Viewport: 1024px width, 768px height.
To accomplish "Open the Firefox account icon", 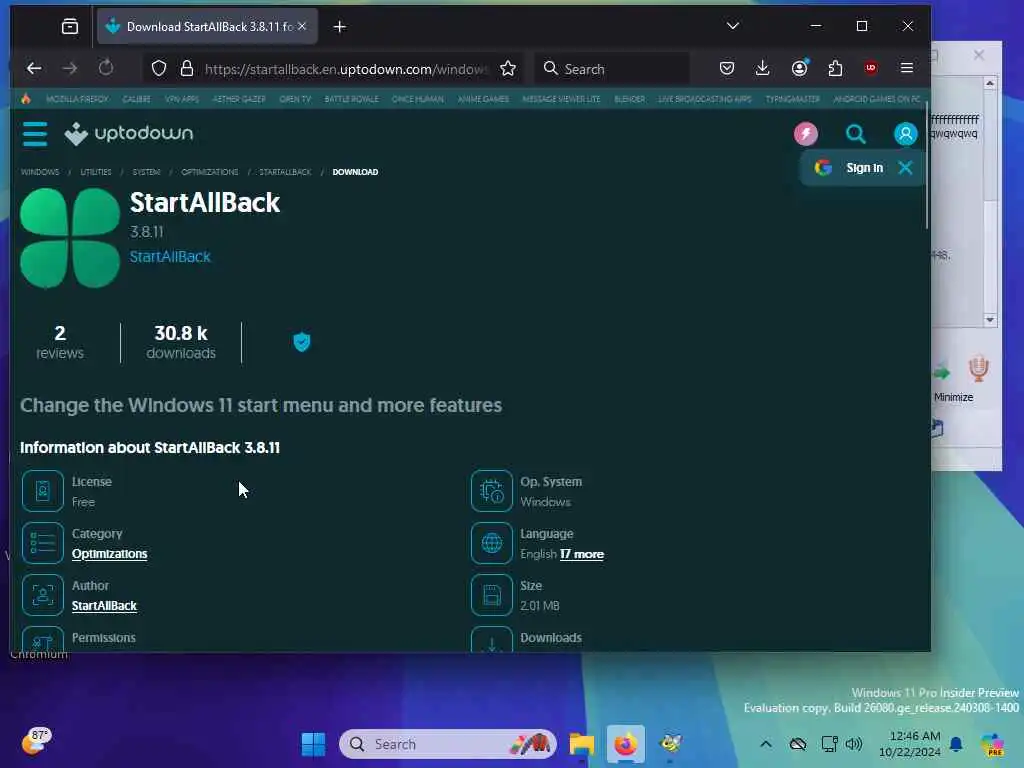I will click(799, 68).
